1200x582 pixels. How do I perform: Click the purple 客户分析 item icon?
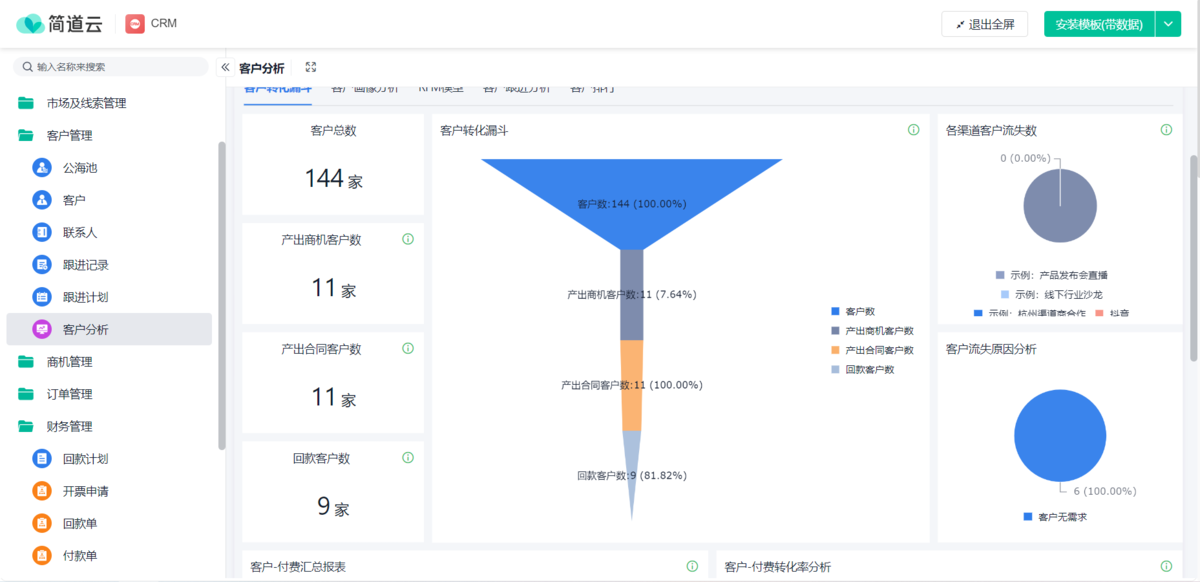click(x=42, y=329)
